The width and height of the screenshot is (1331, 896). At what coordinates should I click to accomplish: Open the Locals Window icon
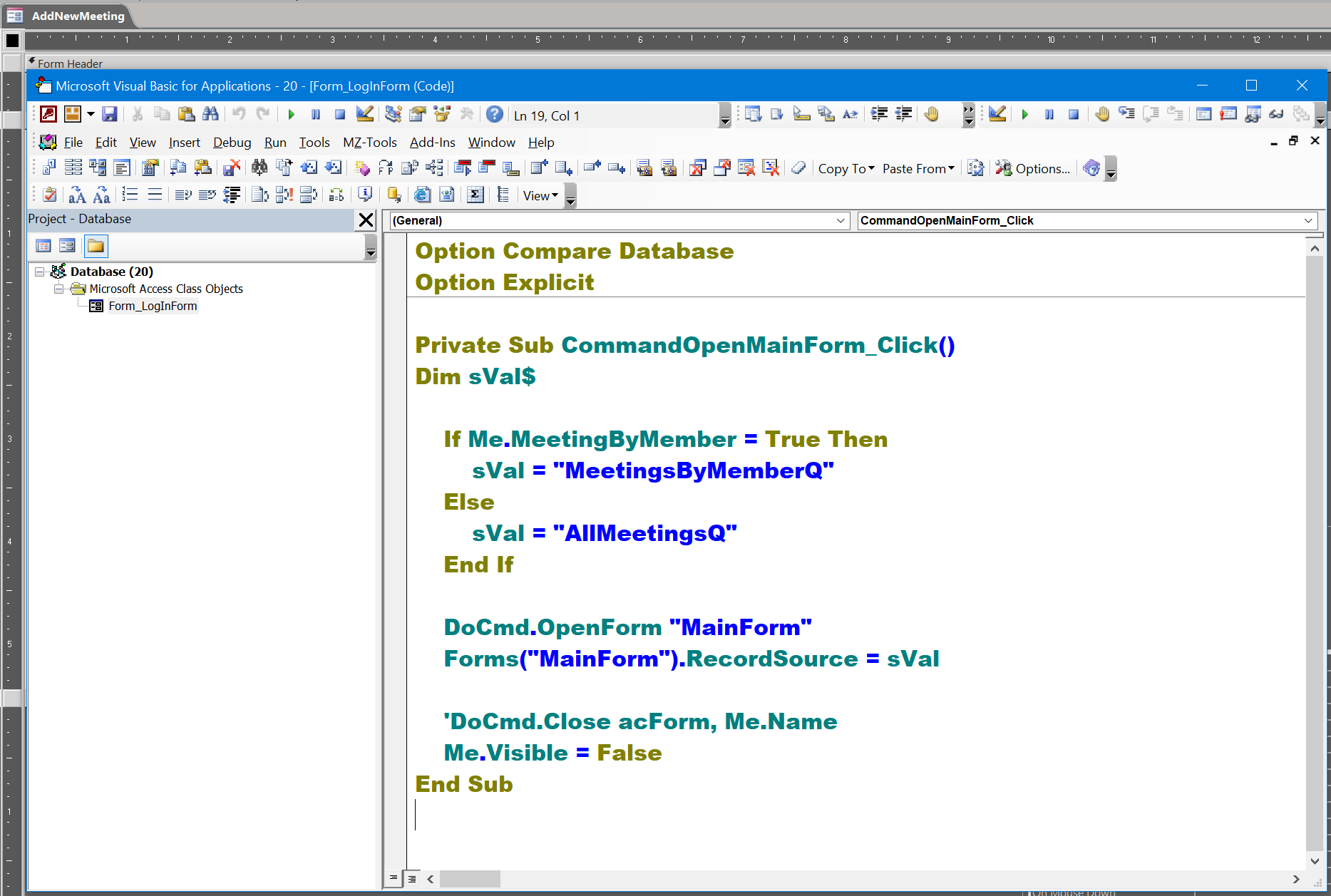point(1203,114)
